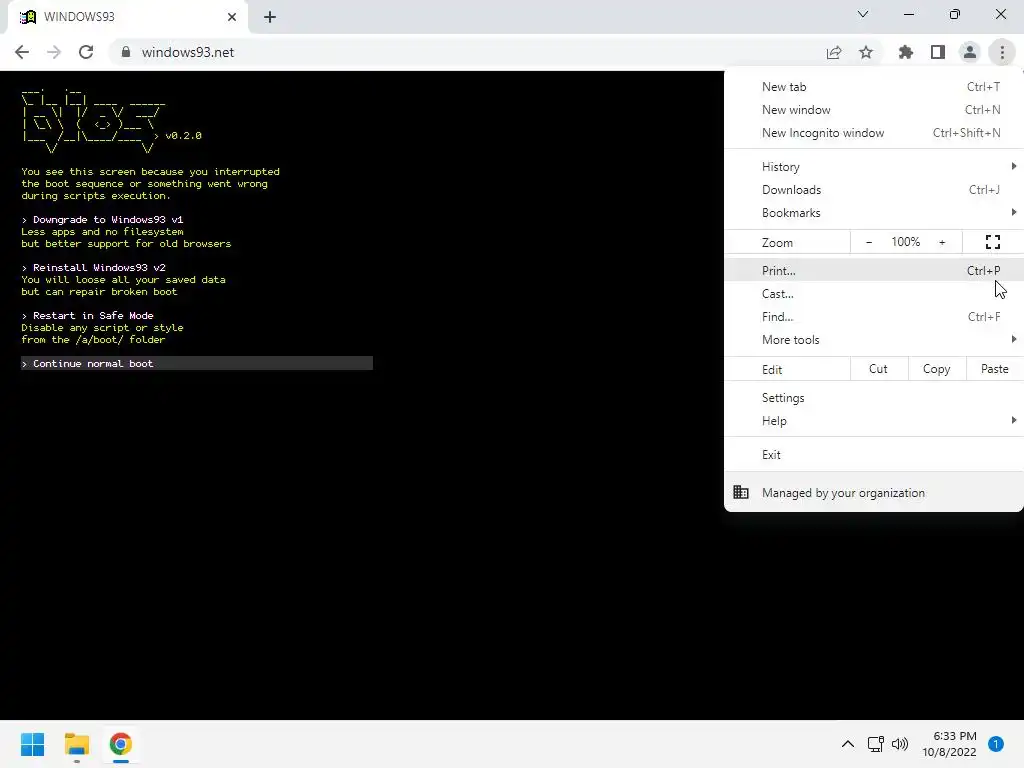Screen dimensions: 1024x768
Task: Click Managed by your organization
Action: point(874,493)
